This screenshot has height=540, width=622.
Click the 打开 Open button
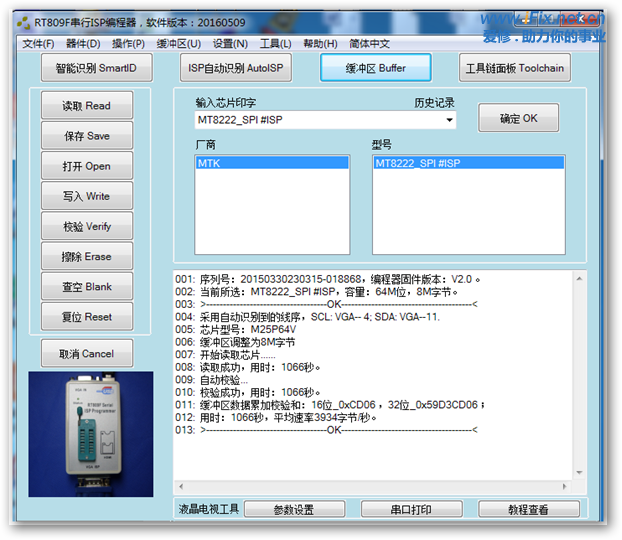click(87, 166)
